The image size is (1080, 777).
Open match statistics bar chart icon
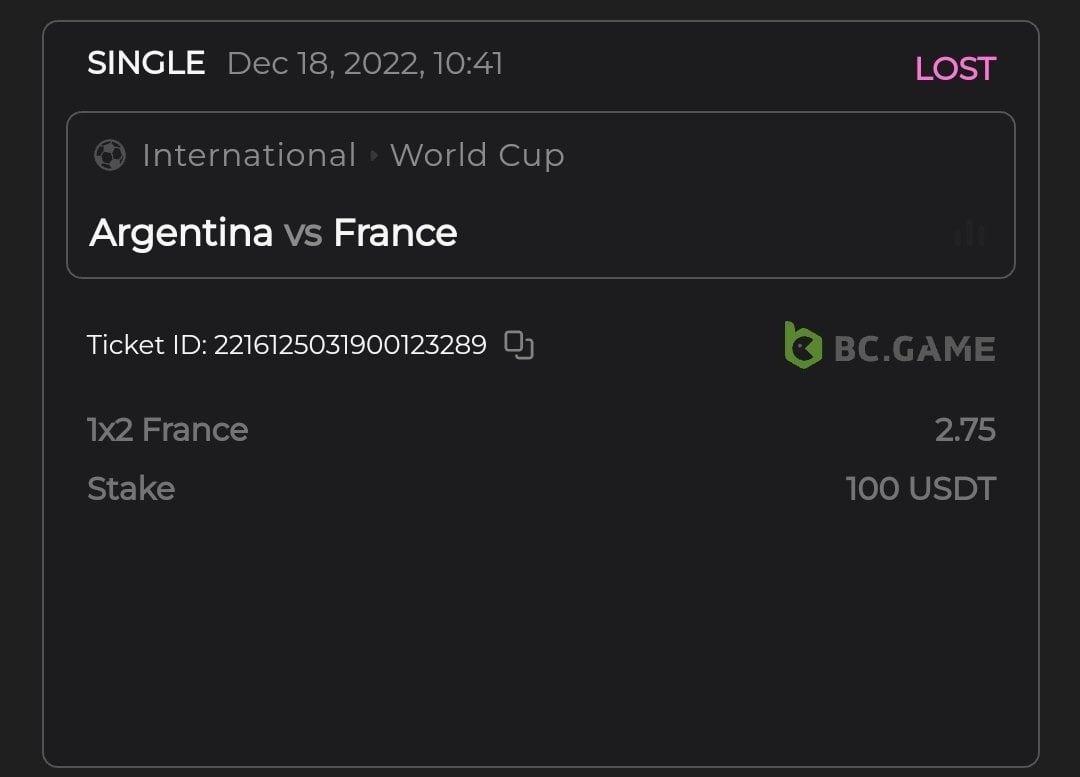[969, 234]
